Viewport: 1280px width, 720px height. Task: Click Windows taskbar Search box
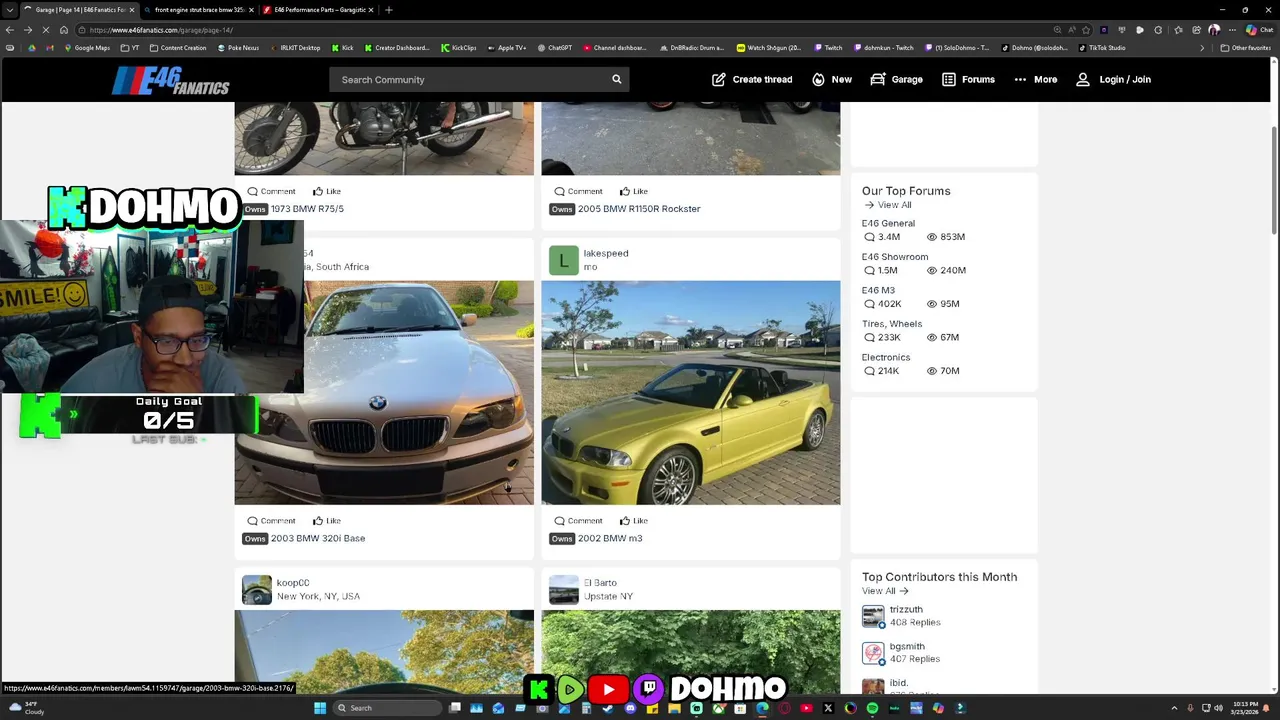pyautogui.click(x=385, y=708)
